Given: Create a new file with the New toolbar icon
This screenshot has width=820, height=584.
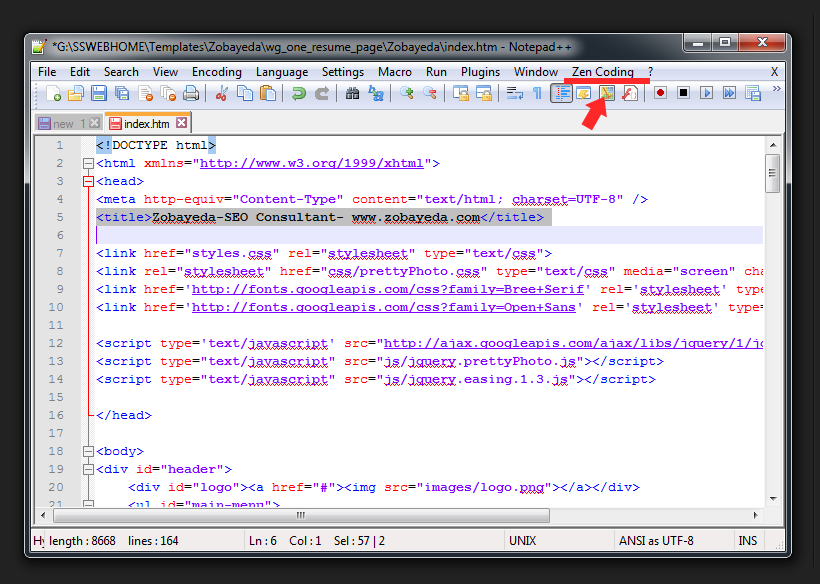Looking at the screenshot, I should [53, 94].
